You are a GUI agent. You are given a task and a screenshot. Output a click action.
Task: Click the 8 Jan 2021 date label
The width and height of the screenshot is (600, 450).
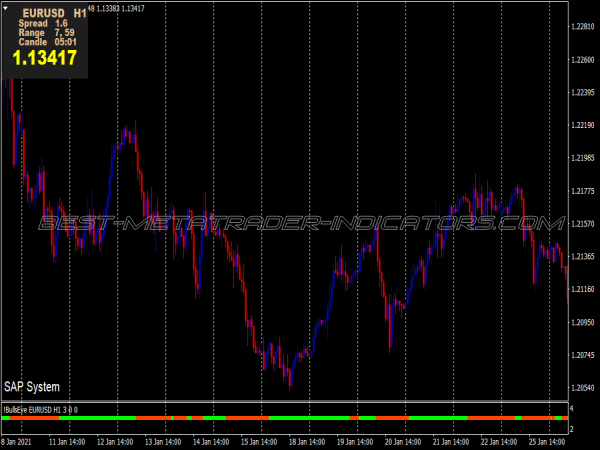point(16,442)
